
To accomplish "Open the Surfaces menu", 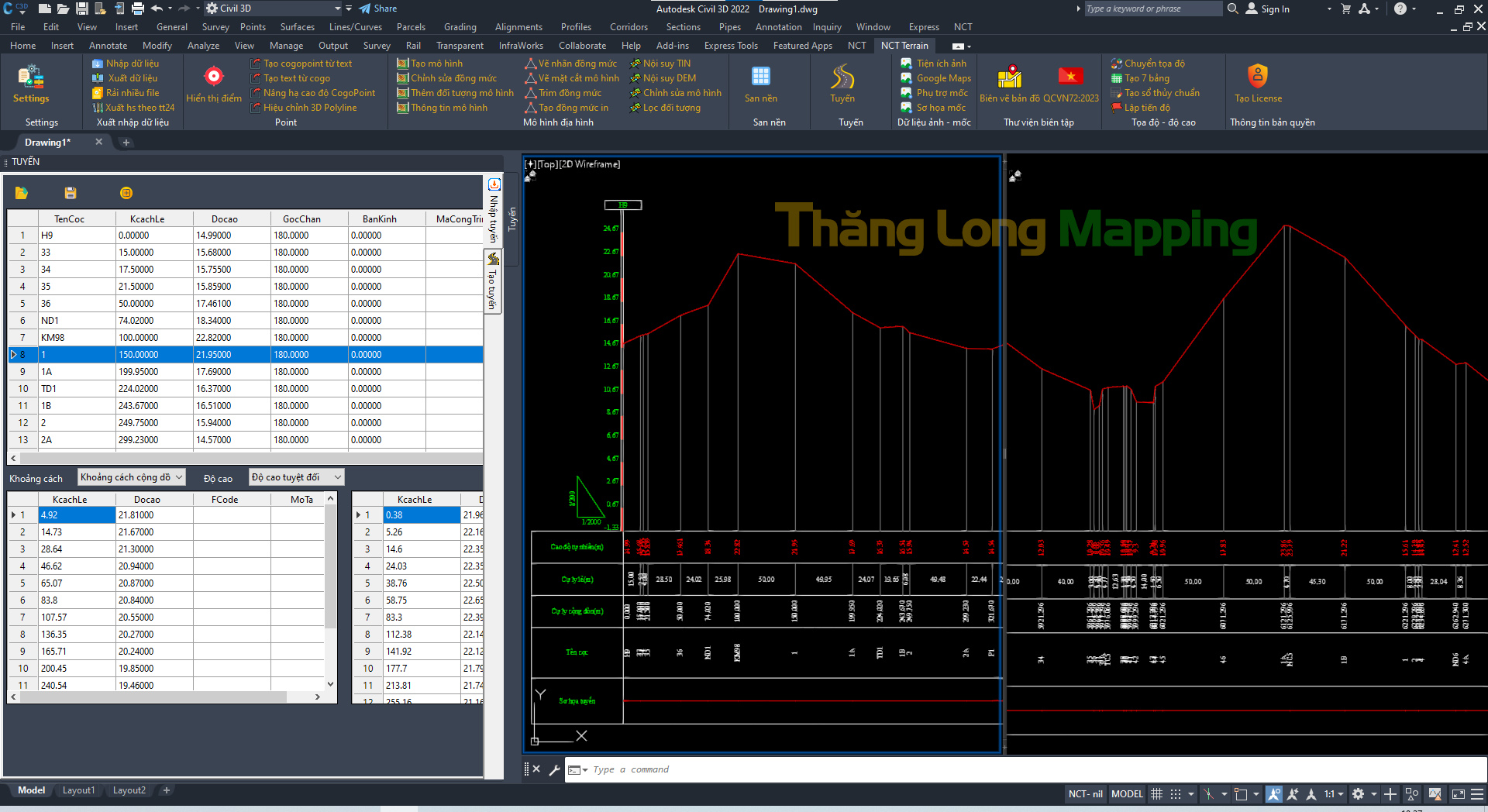I will 297,27.
